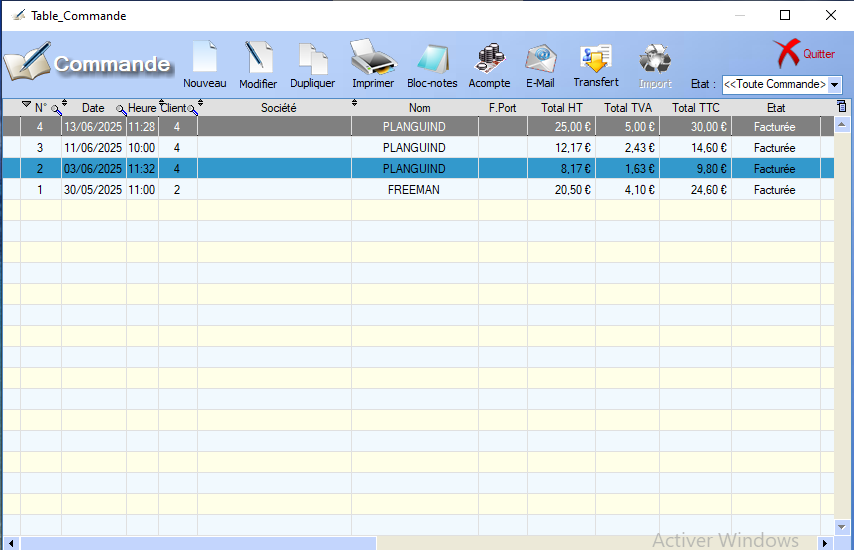Click the Modifier toolbar icon

(258, 64)
